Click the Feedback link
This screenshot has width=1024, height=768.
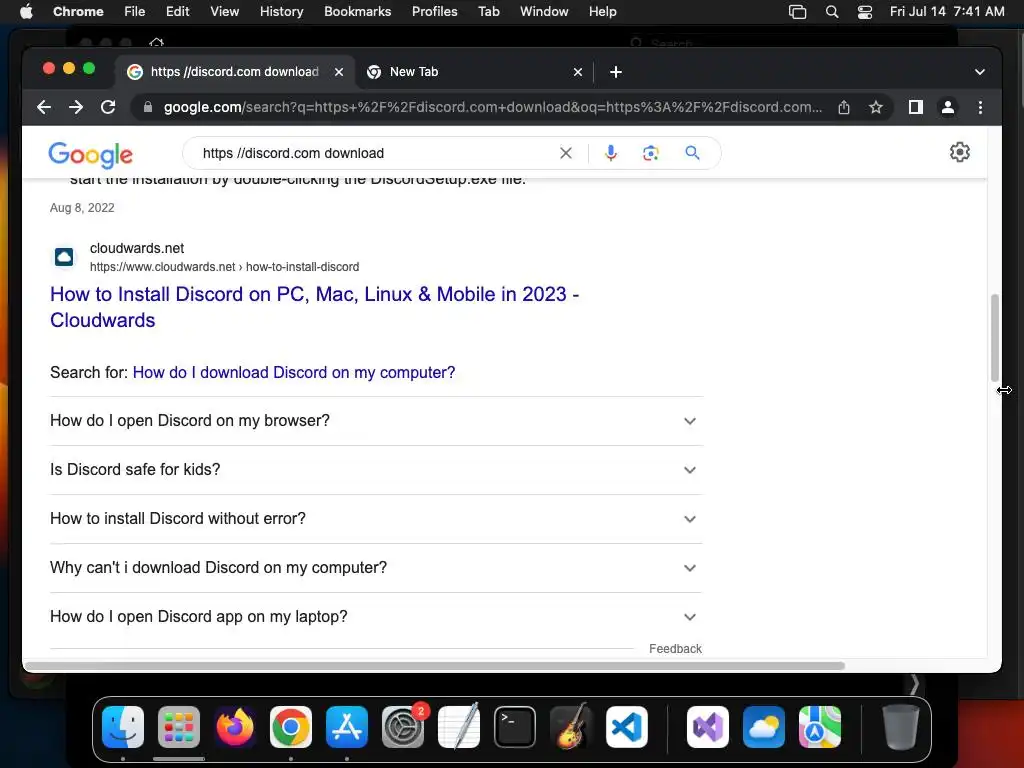coord(675,648)
